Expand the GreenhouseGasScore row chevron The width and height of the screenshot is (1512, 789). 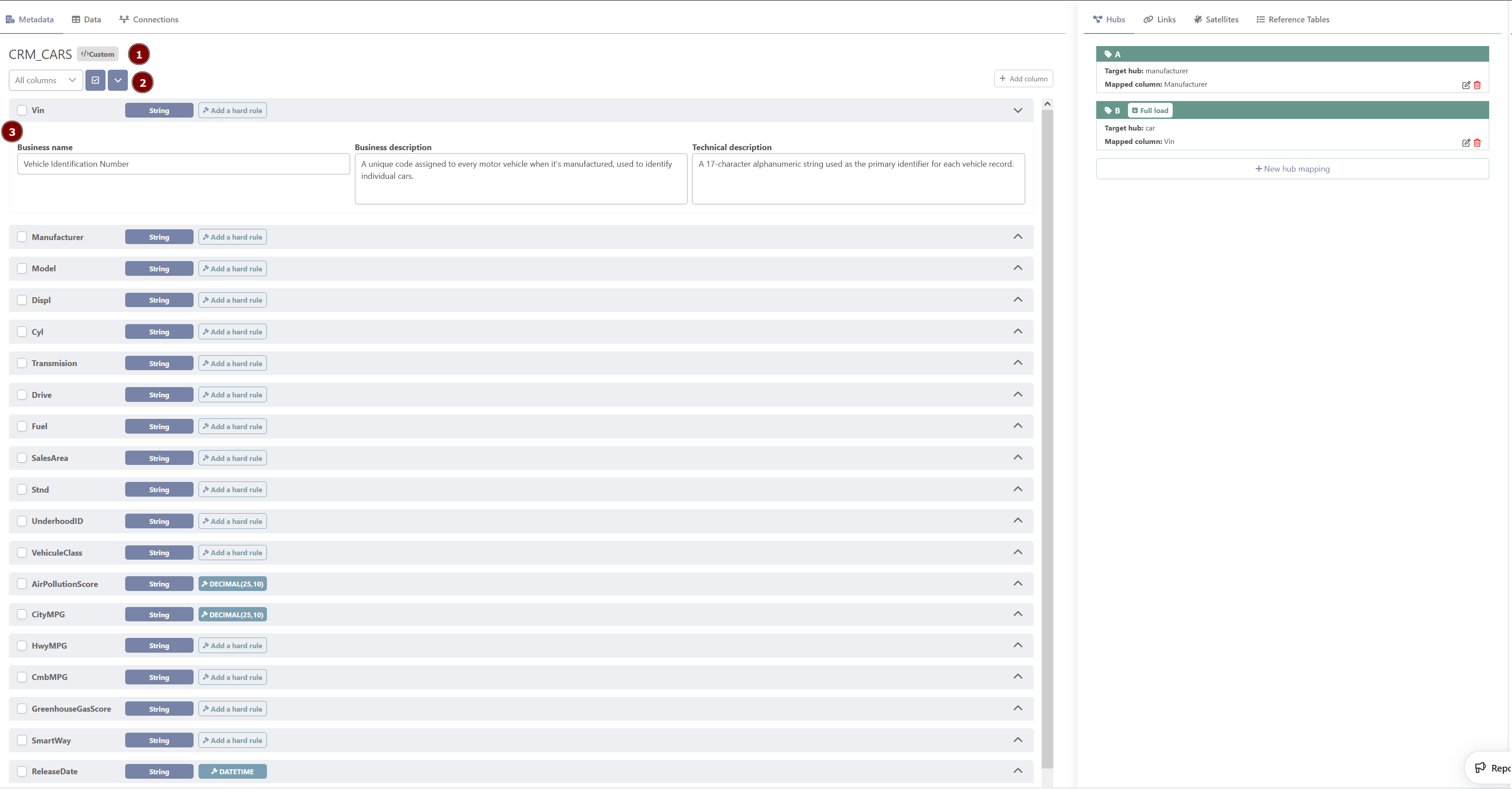coord(1018,708)
